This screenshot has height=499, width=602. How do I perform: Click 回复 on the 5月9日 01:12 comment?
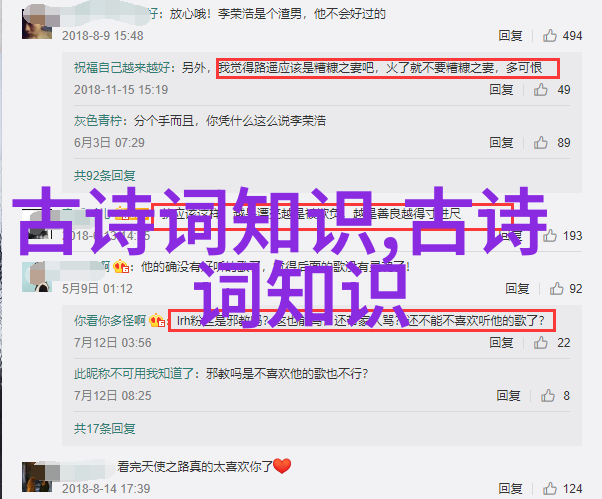517,288
